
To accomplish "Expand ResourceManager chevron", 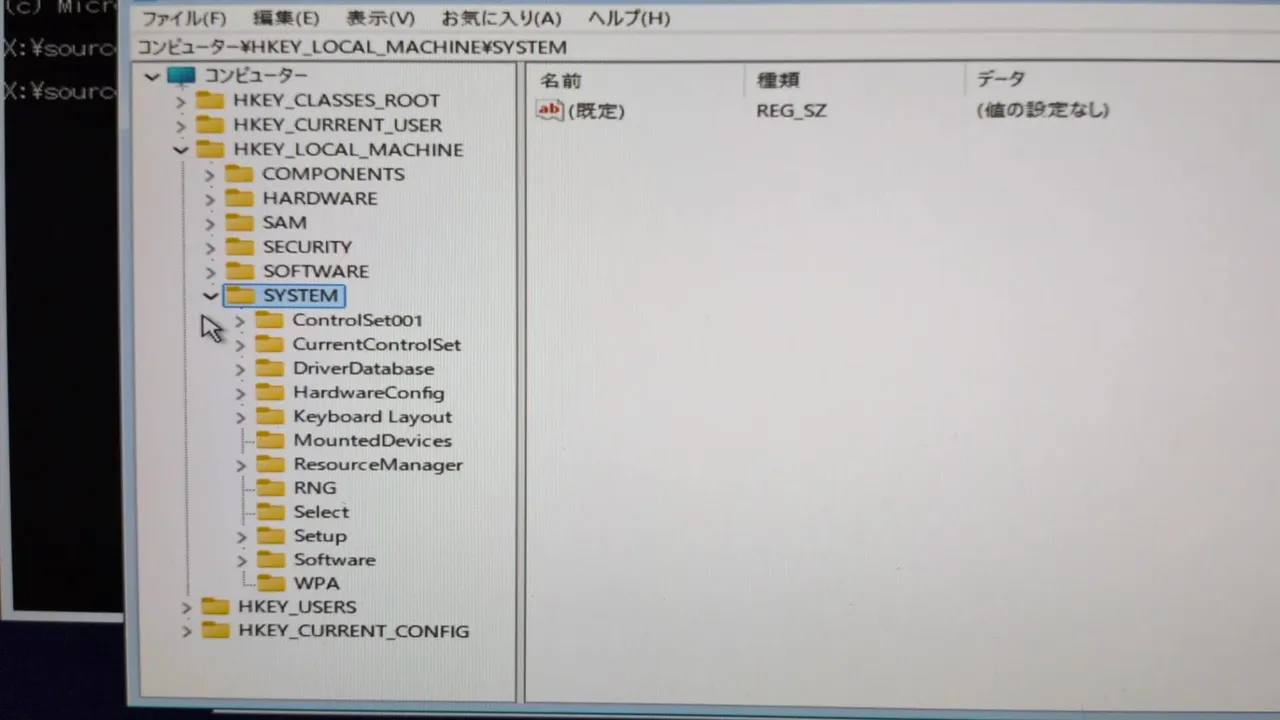I will (x=241, y=465).
